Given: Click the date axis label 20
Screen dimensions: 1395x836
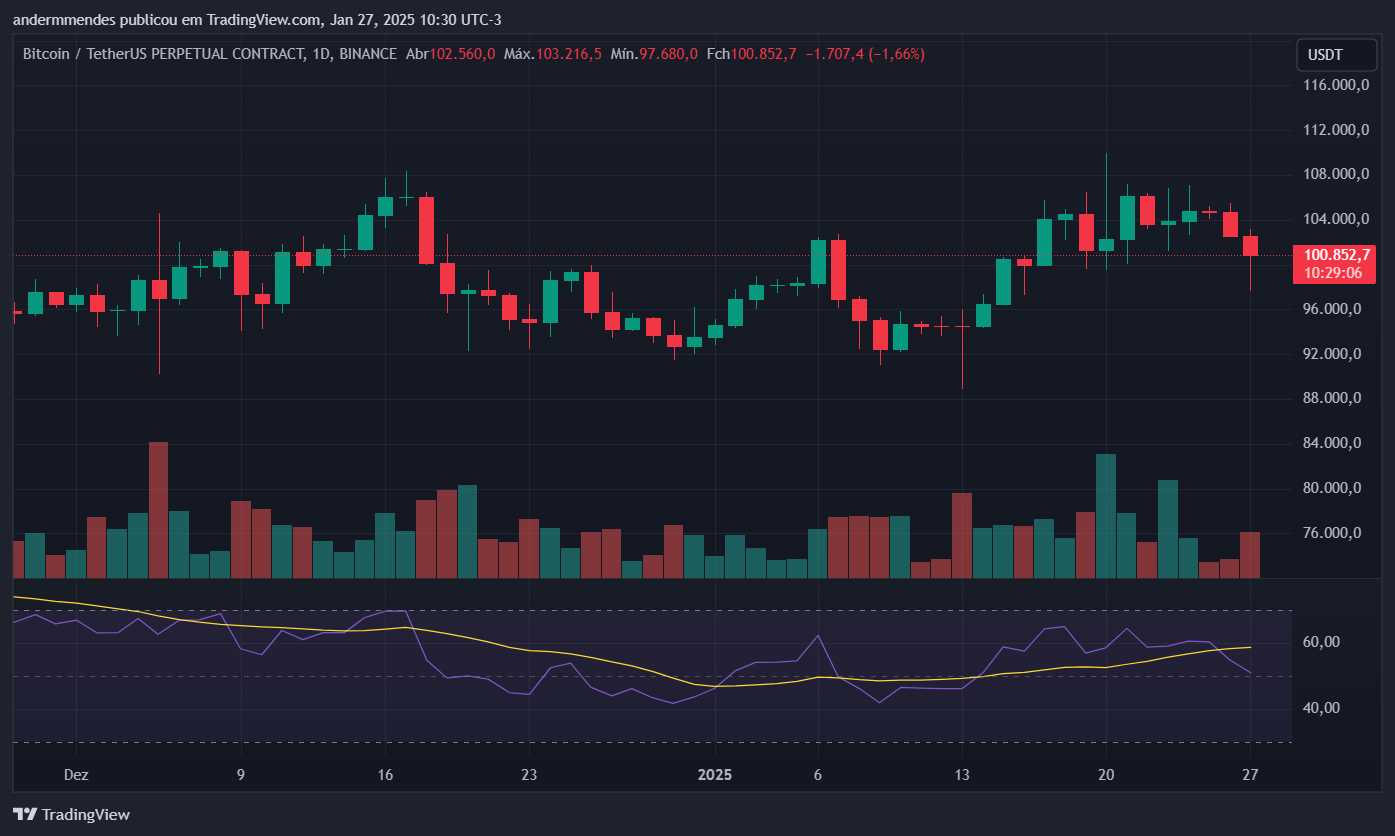Looking at the screenshot, I should click(x=1106, y=775).
